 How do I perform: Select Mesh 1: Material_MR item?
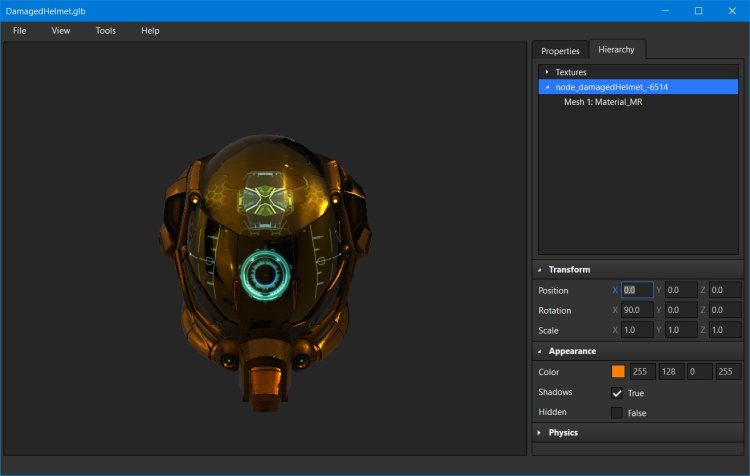click(x=602, y=102)
